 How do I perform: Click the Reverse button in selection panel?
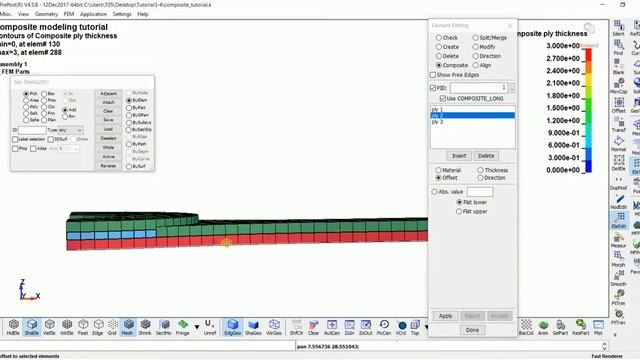click(x=108, y=166)
